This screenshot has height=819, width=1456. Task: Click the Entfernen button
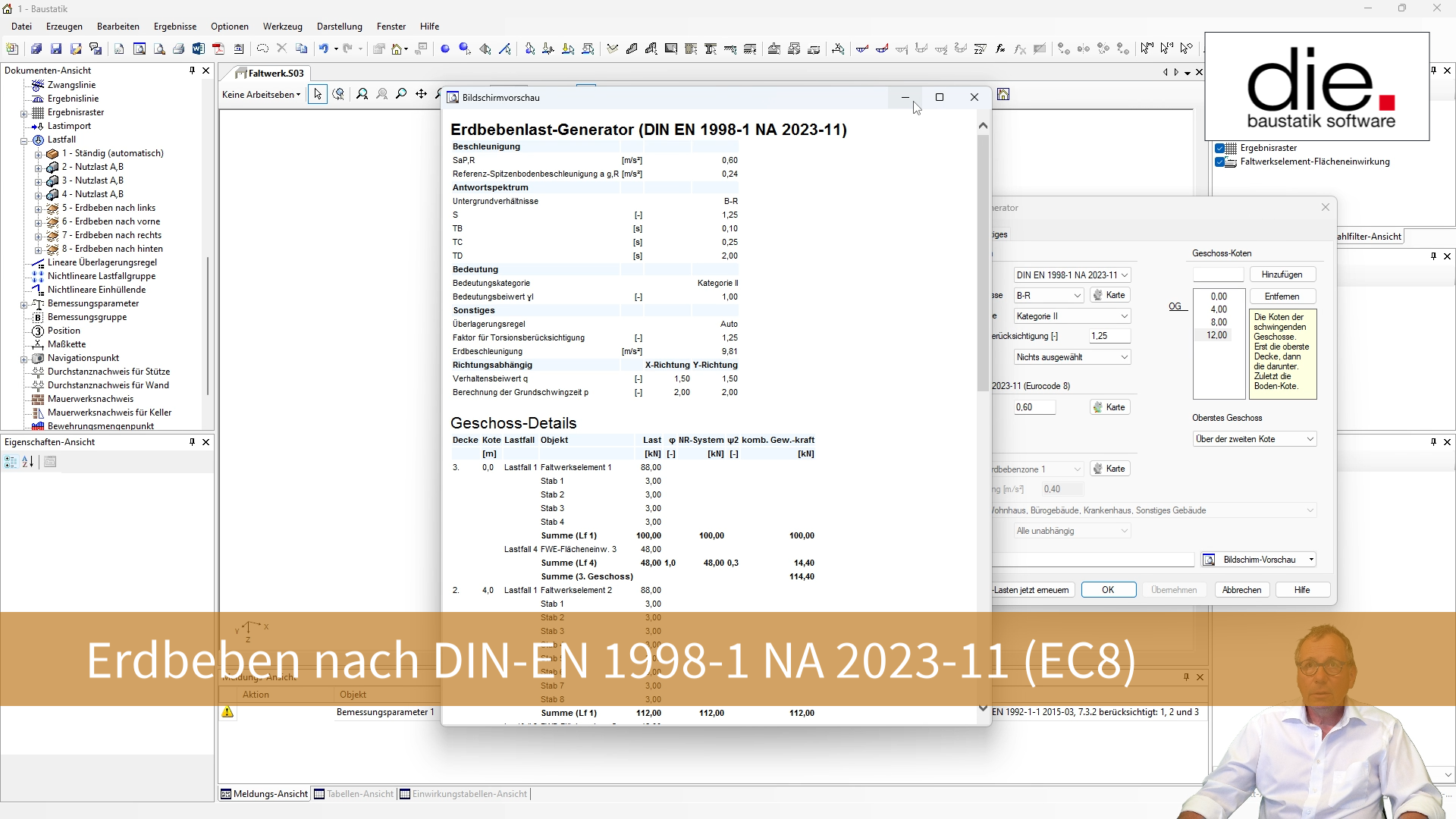1282,297
